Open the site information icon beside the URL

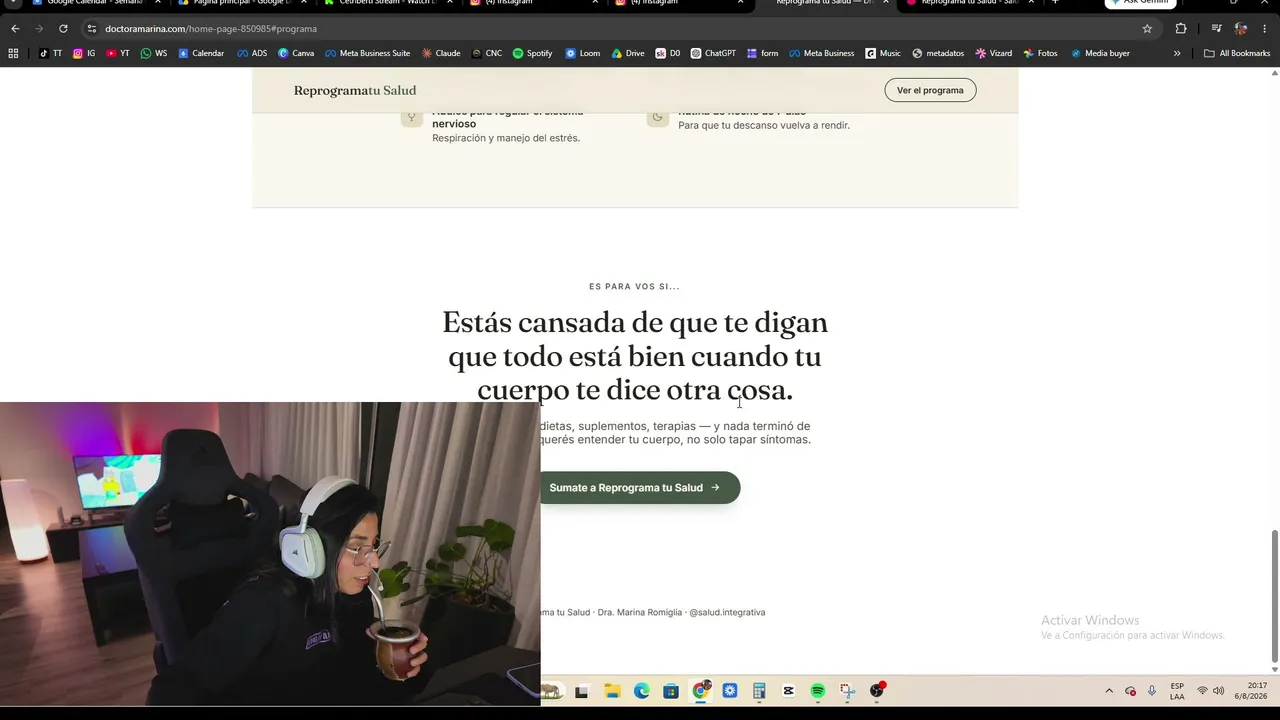91,29
